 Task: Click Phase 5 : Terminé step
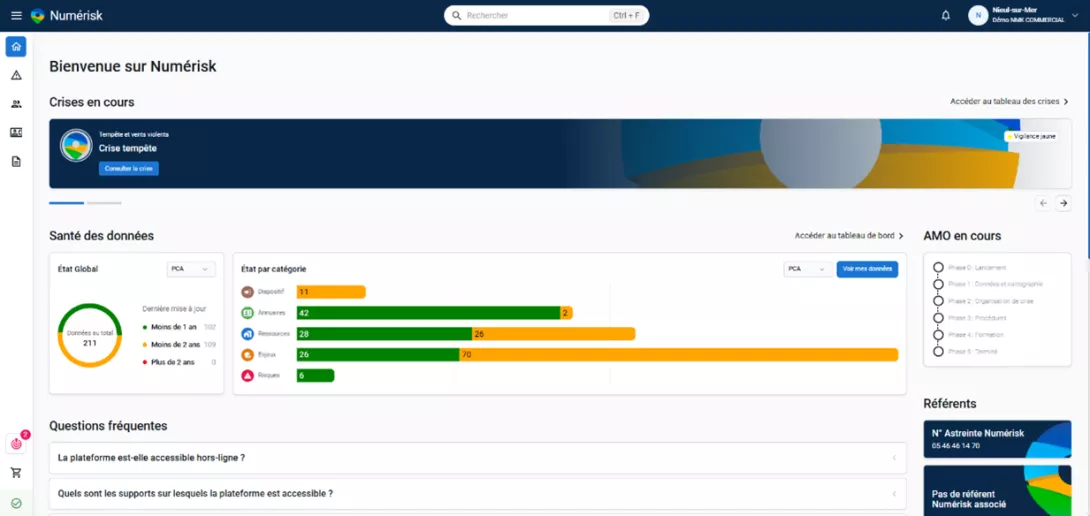(966, 351)
